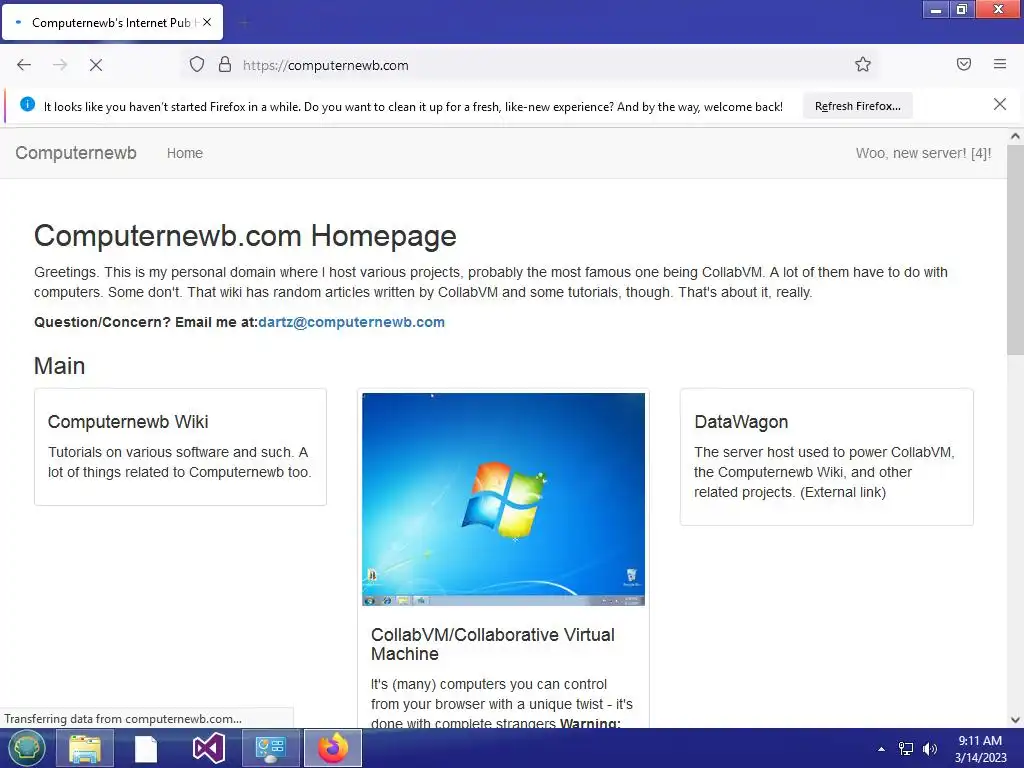
Task: Restore down the Firefox window
Action: (961, 10)
